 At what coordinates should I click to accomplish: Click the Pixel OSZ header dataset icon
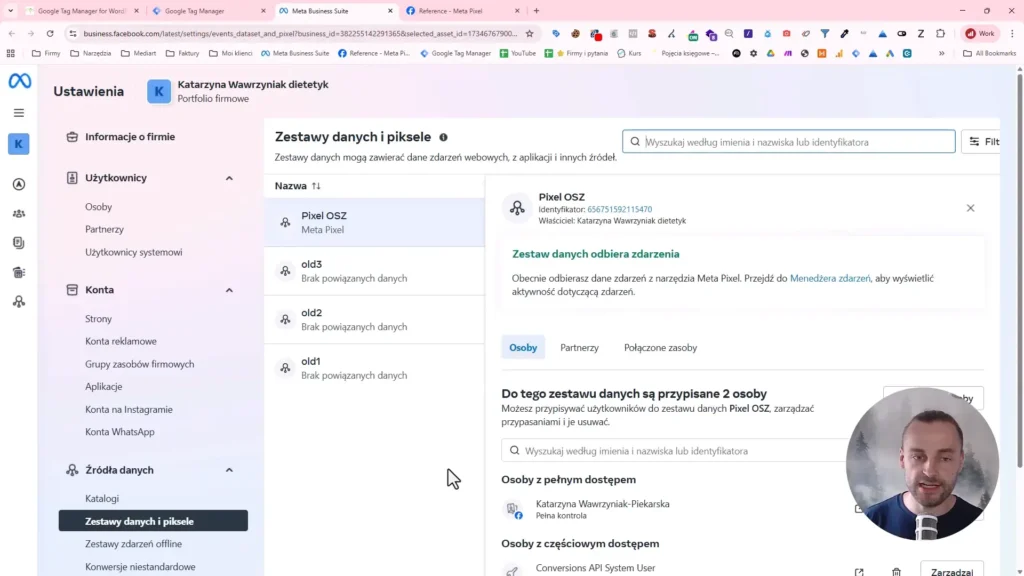point(517,208)
